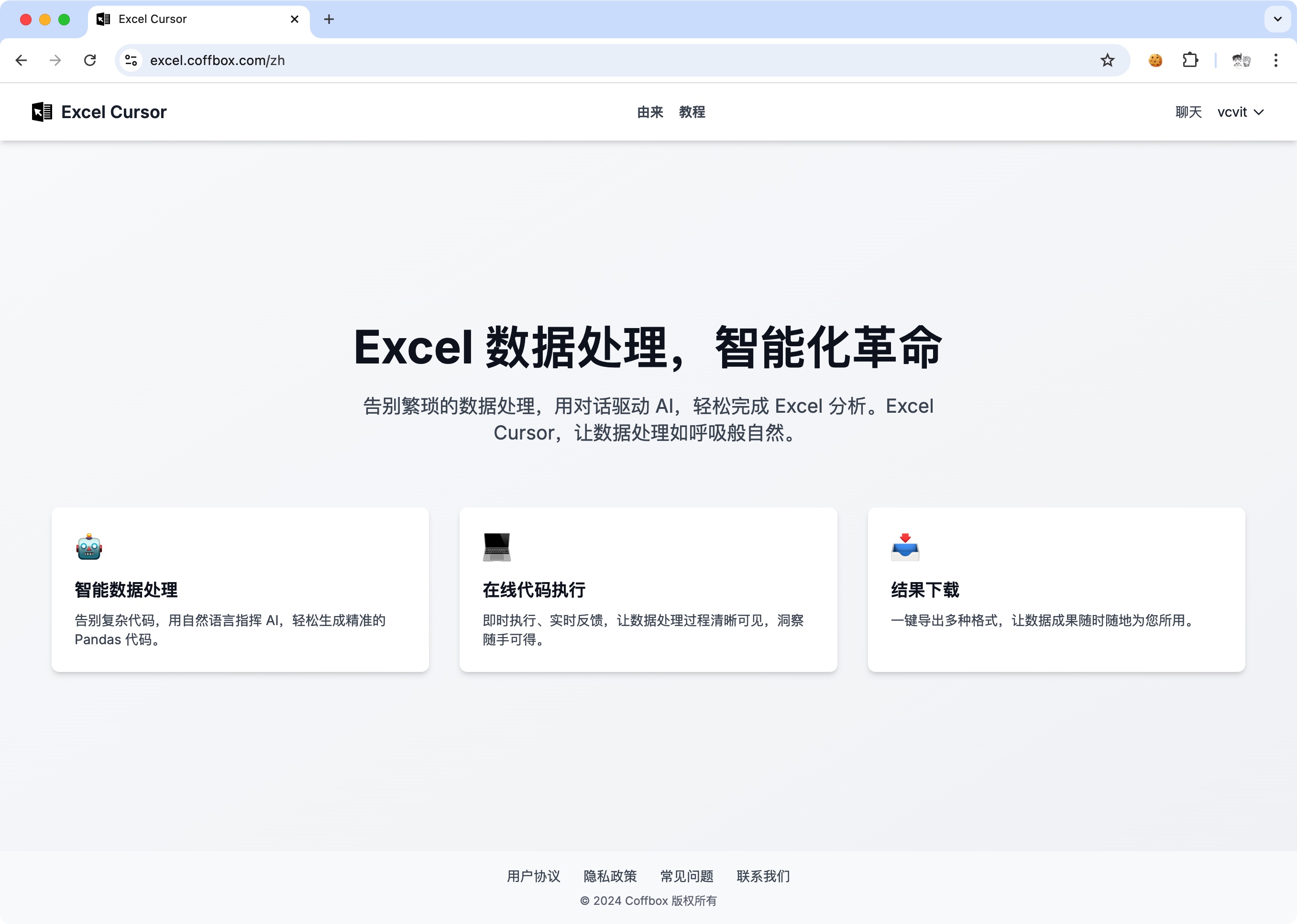Screen dimensions: 1297x924
Task: Open the 教程 nav item
Action: point(692,112)
